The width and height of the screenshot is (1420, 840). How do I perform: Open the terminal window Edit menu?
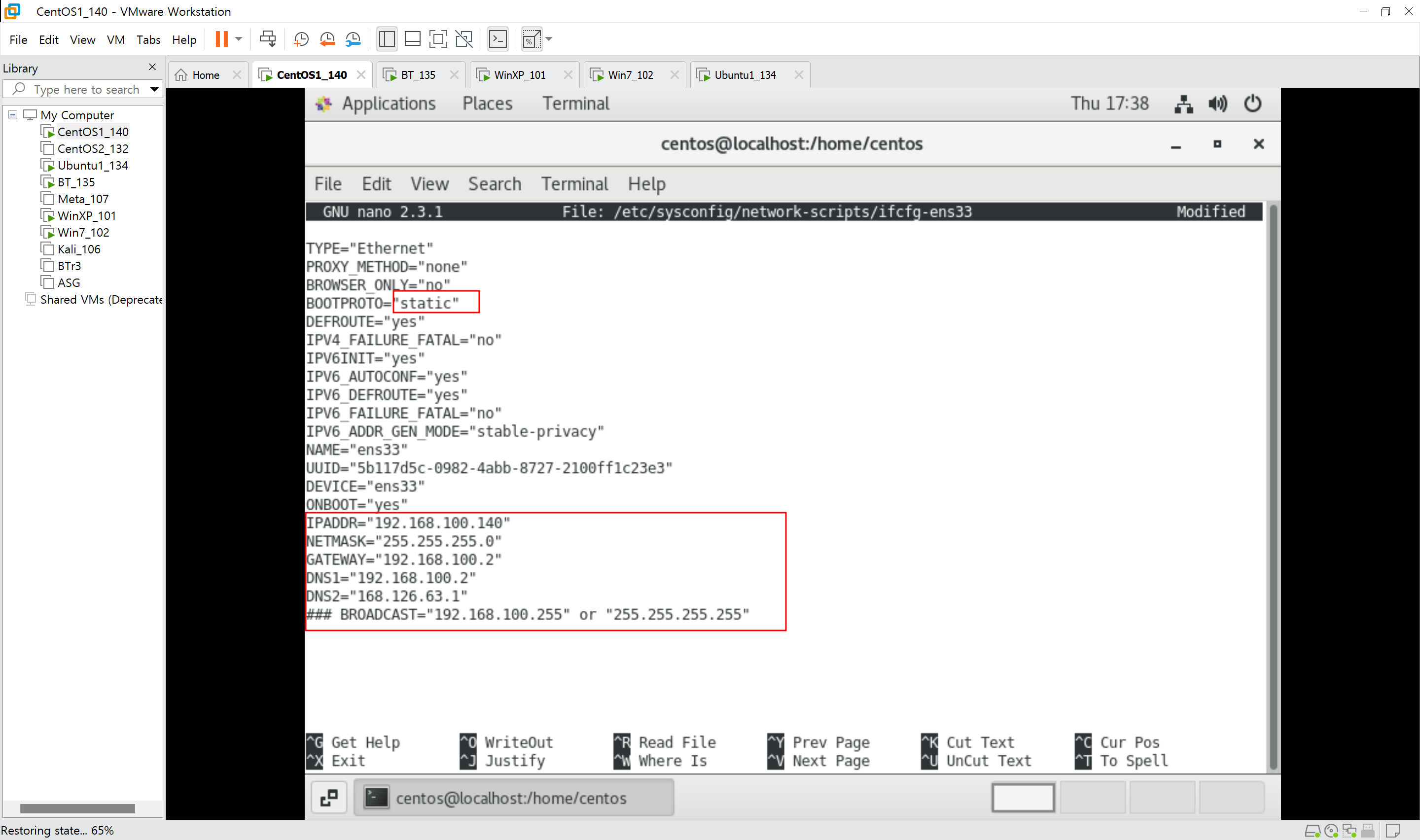(376, 184)
